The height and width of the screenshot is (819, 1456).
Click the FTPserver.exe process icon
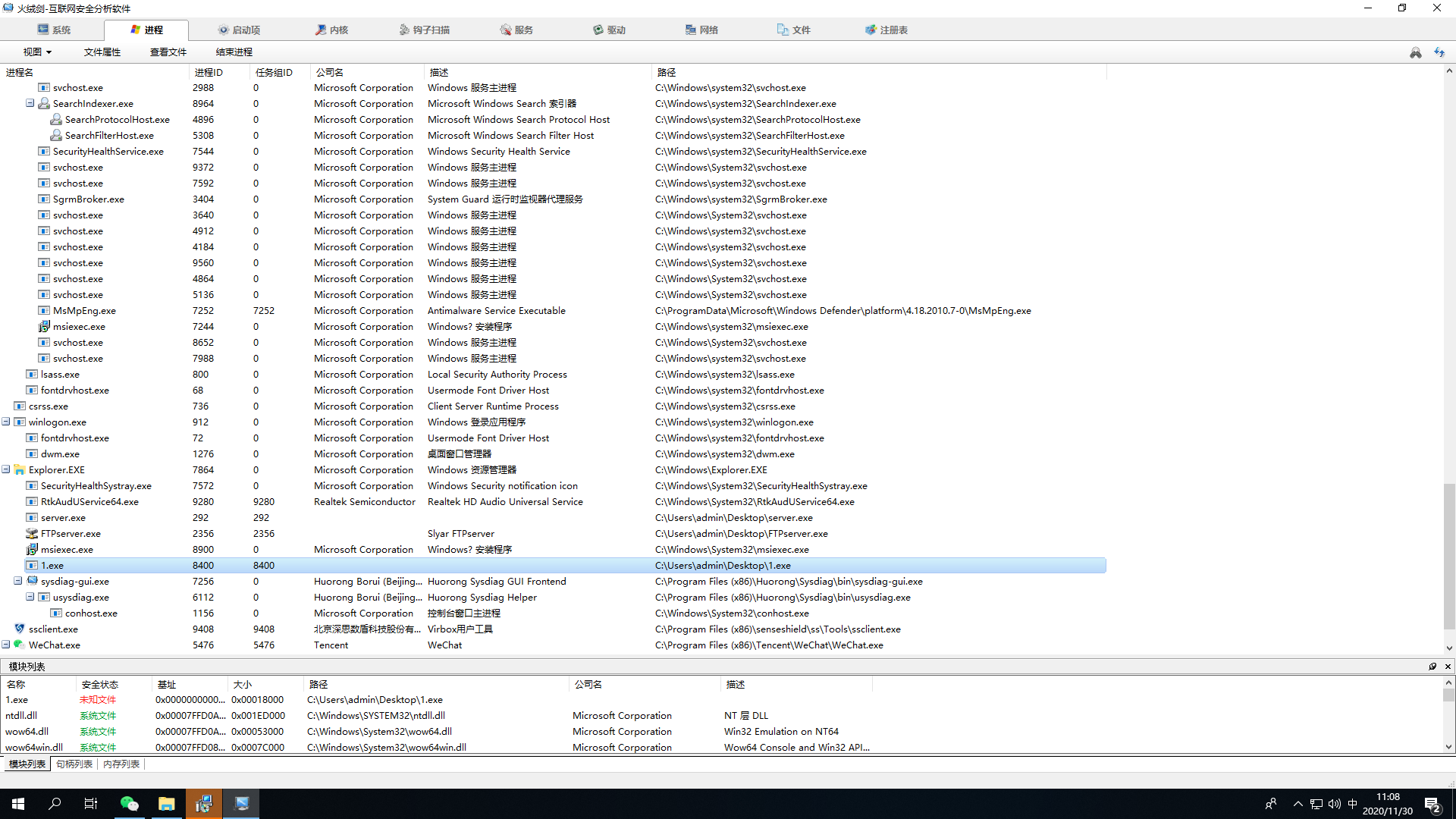click(x=32, y=534)
